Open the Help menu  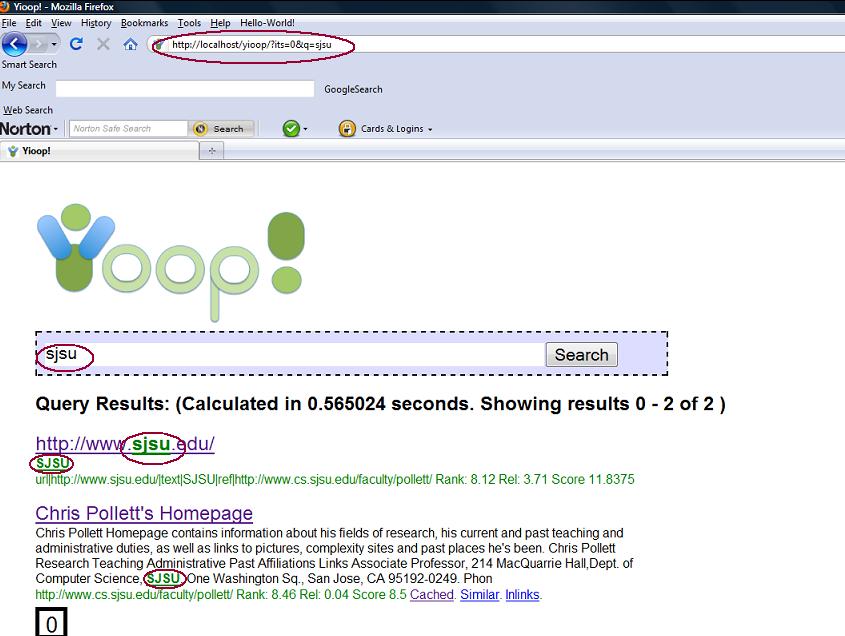pos(220,23)
